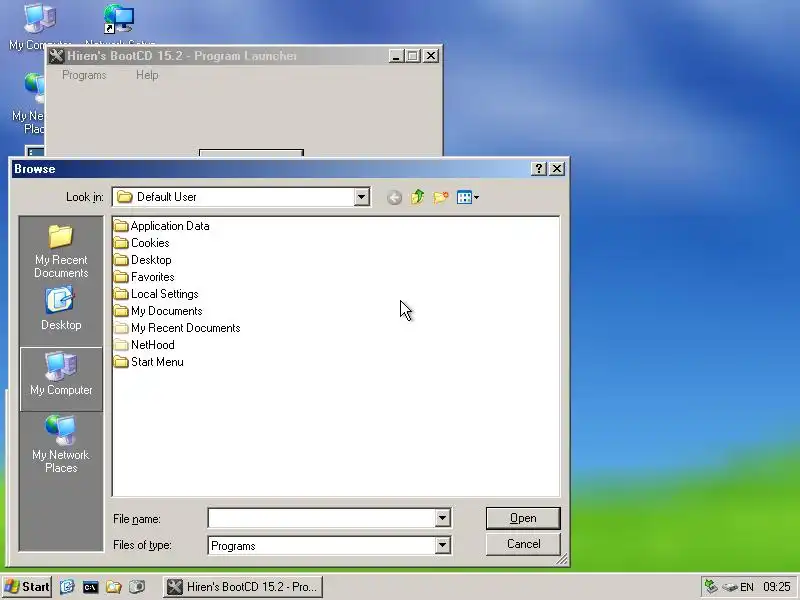800x600 pixels.
Task: Launch the command prompt quick launch icon
Action: pyautogui.click(x=90, y=587)
